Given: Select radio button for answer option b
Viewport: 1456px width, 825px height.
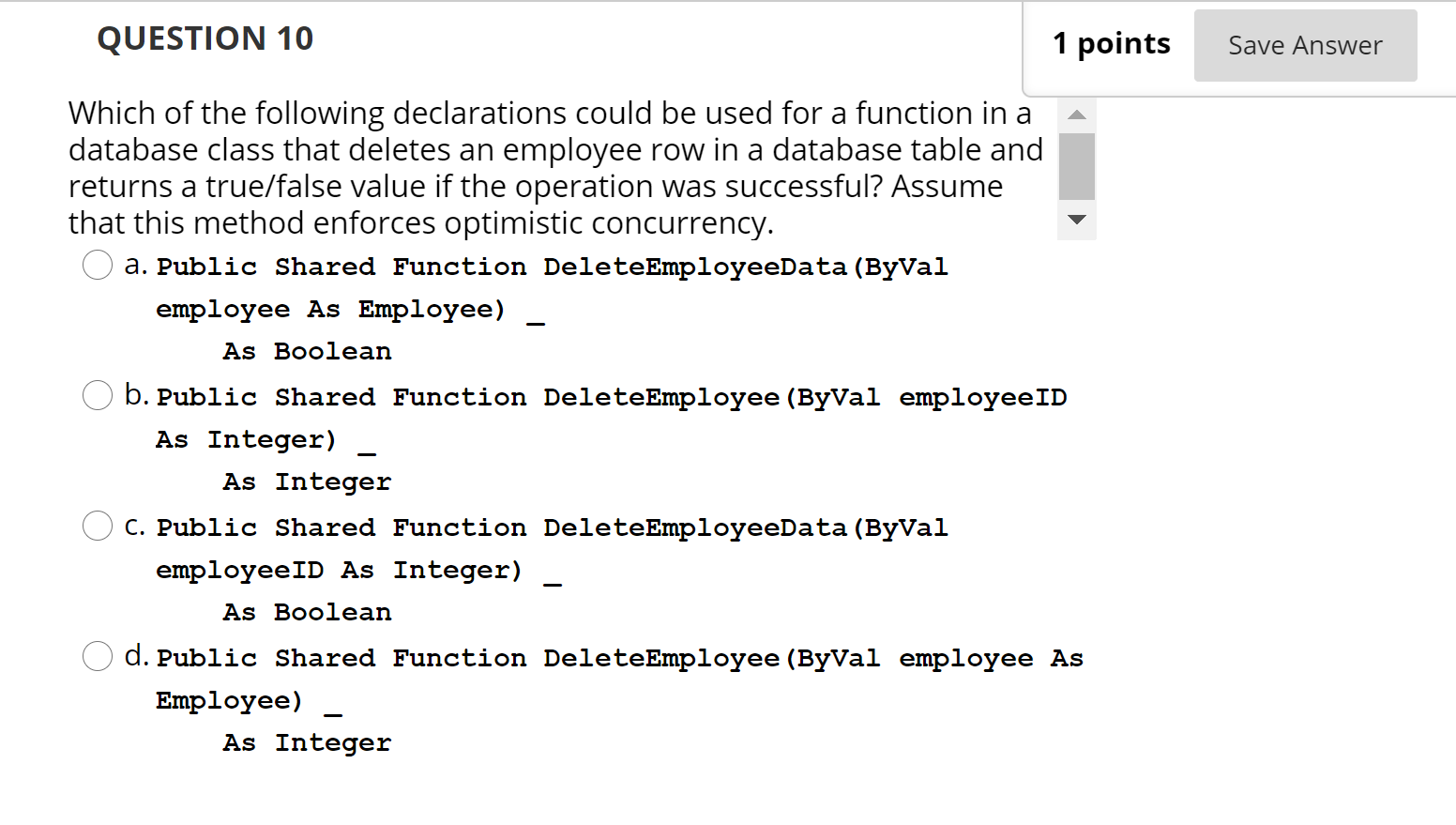Looking at the screenshot, I should (x=98, y=395).
